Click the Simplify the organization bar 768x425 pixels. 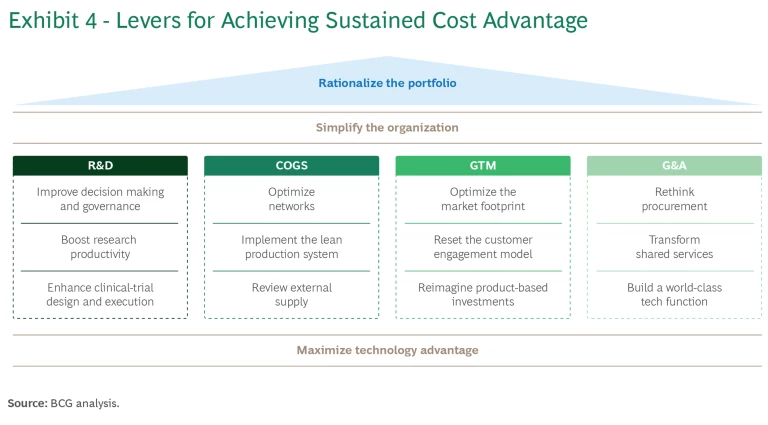[x=387, y=128]
